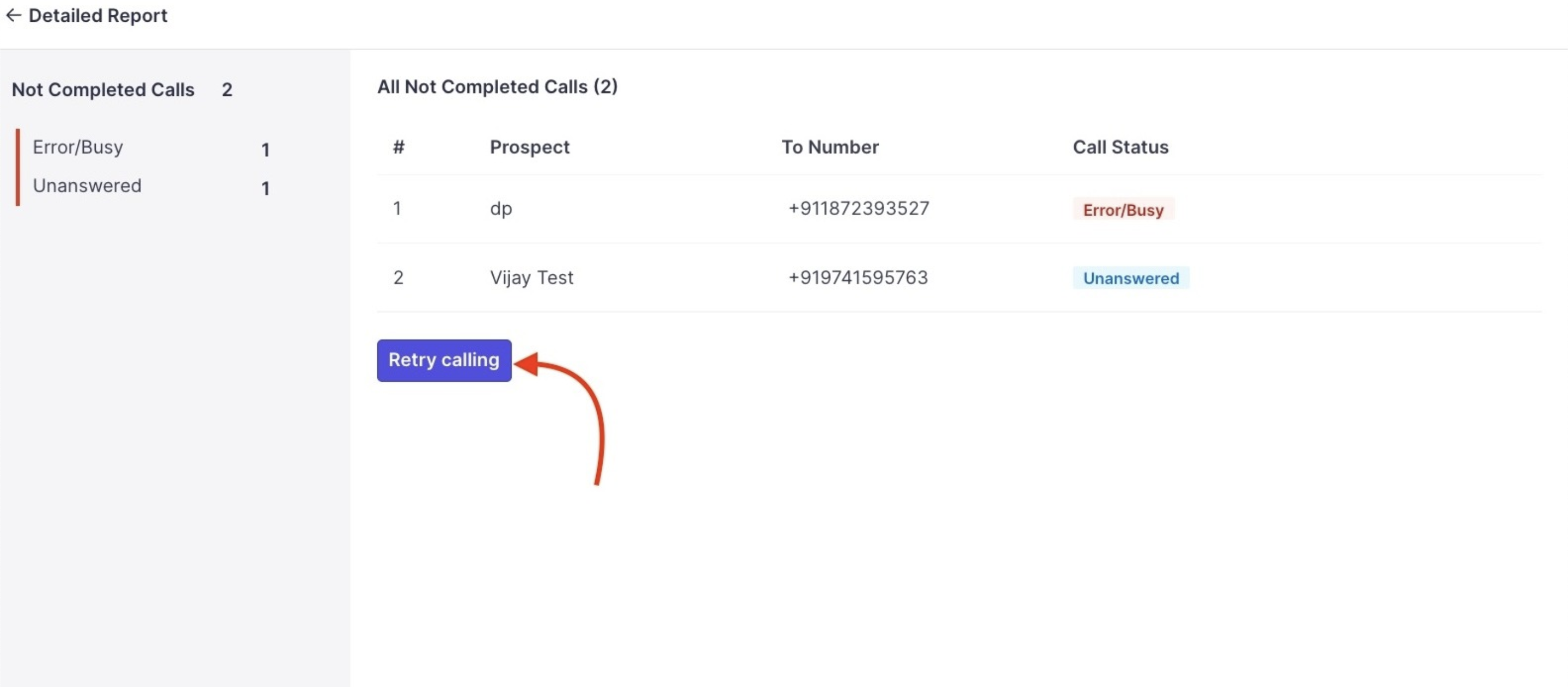Select prospect name dp
This screenshot has height=687, width=1568.
tap(501, 208)
